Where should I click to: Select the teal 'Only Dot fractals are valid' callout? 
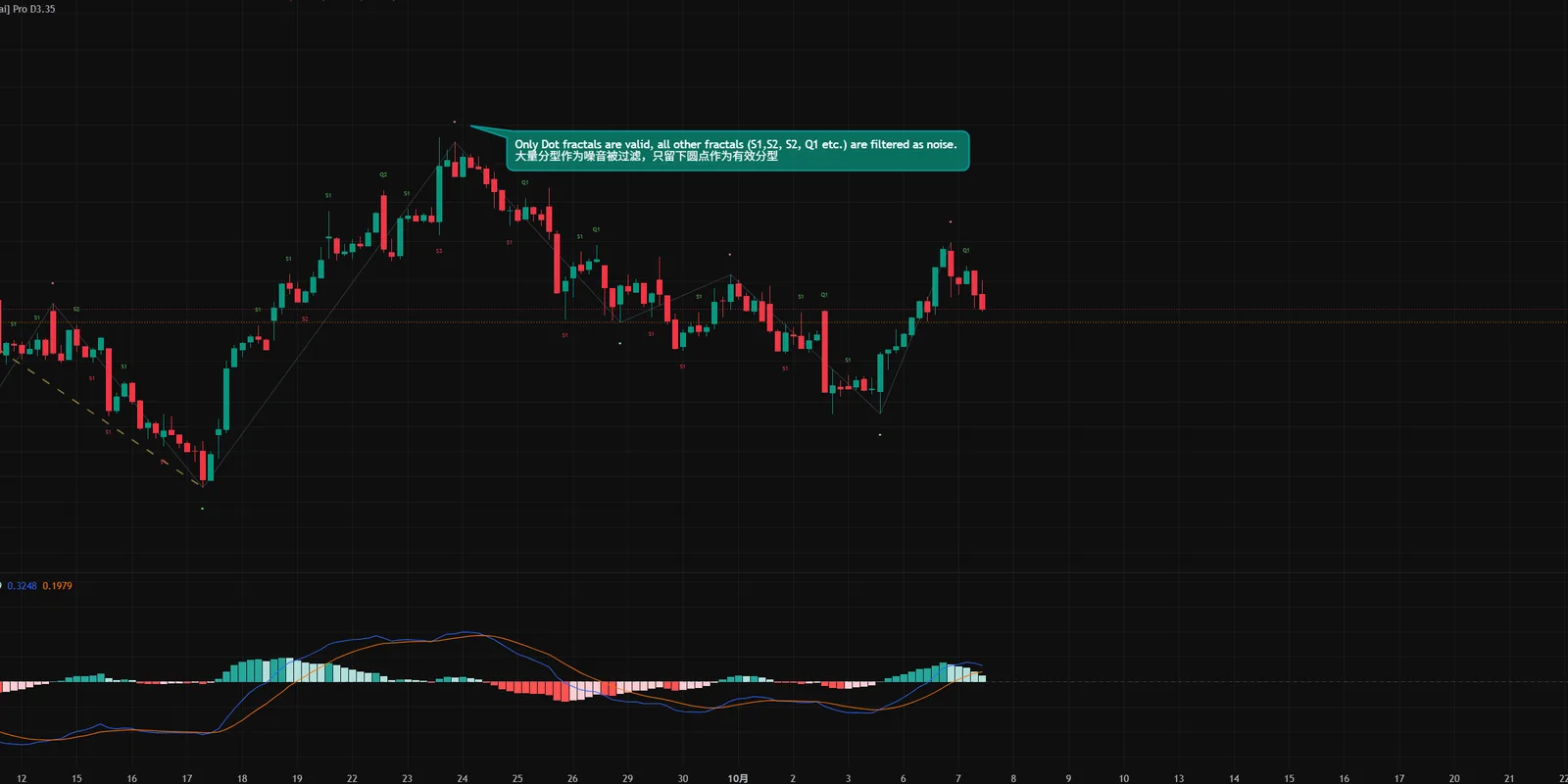(x=737, y=150)
